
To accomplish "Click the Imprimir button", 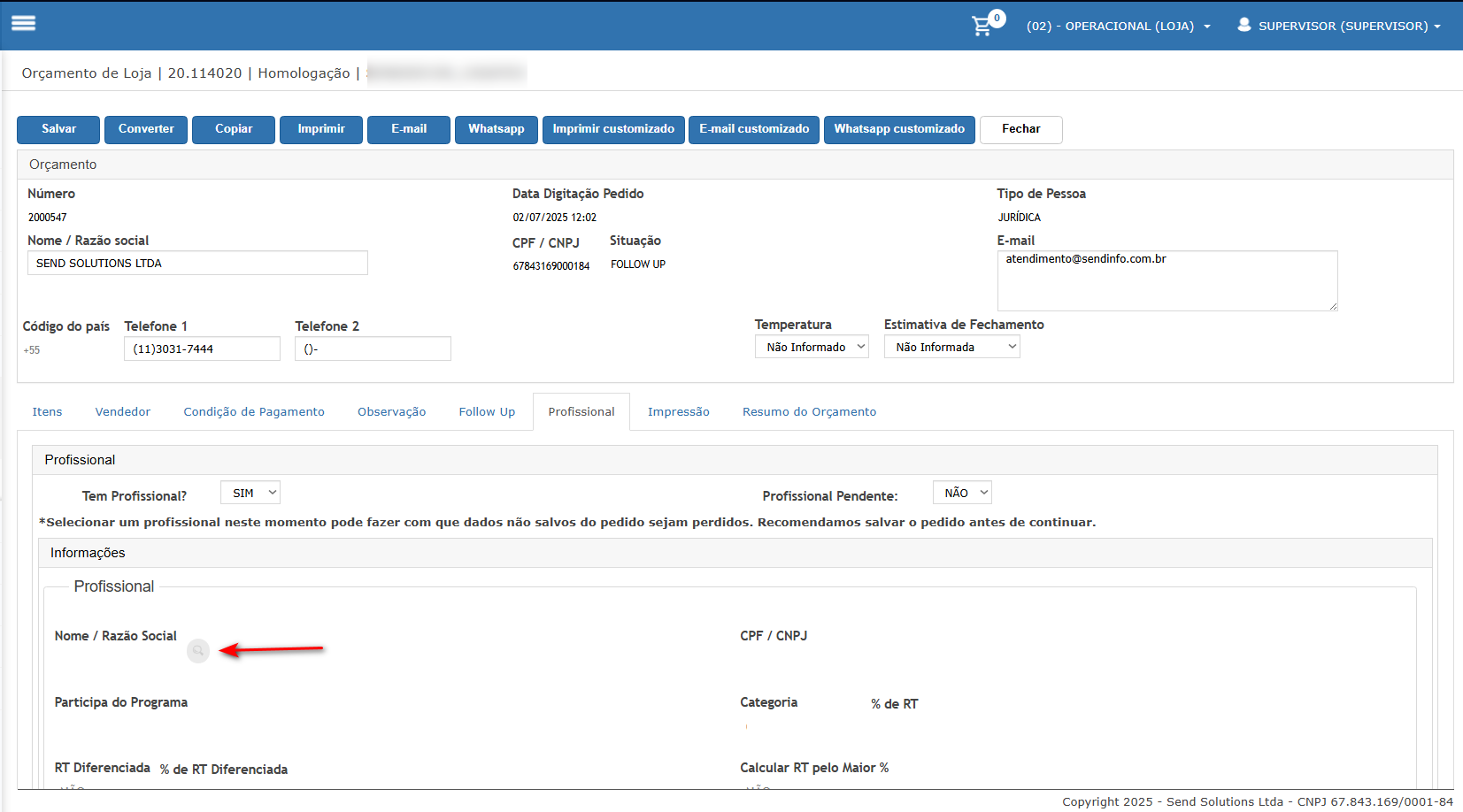I will pyautogui.click(x=321, y=129).
